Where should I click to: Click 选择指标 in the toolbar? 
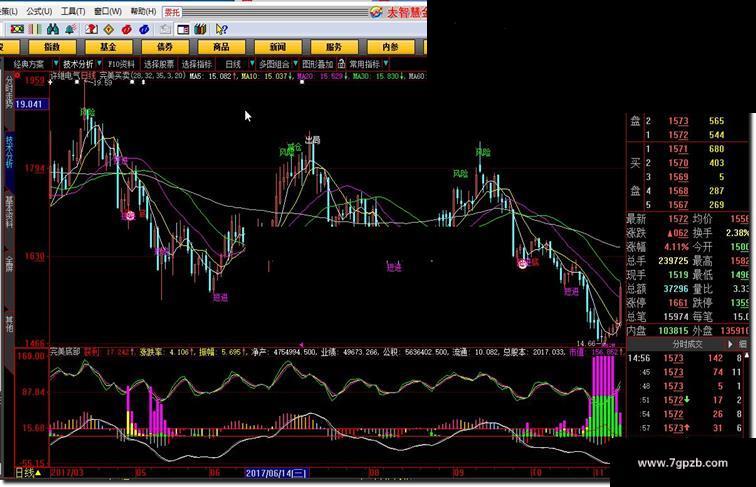click(x=197, y=64)
